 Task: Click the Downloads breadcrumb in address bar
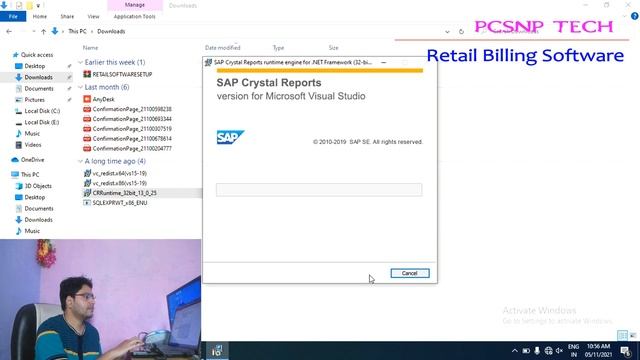coord(111,31)
